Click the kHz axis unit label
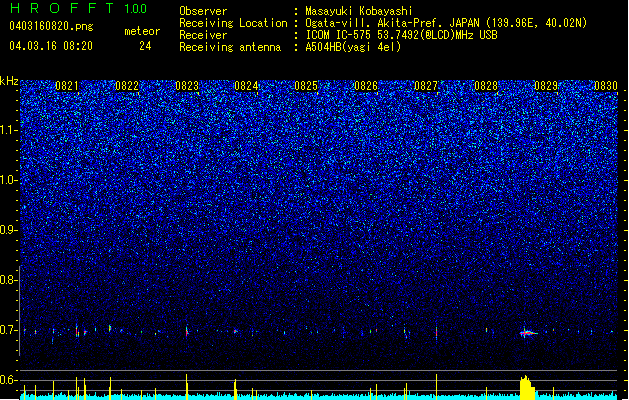The height and width of the screenshot is (400, 629). 9,81
